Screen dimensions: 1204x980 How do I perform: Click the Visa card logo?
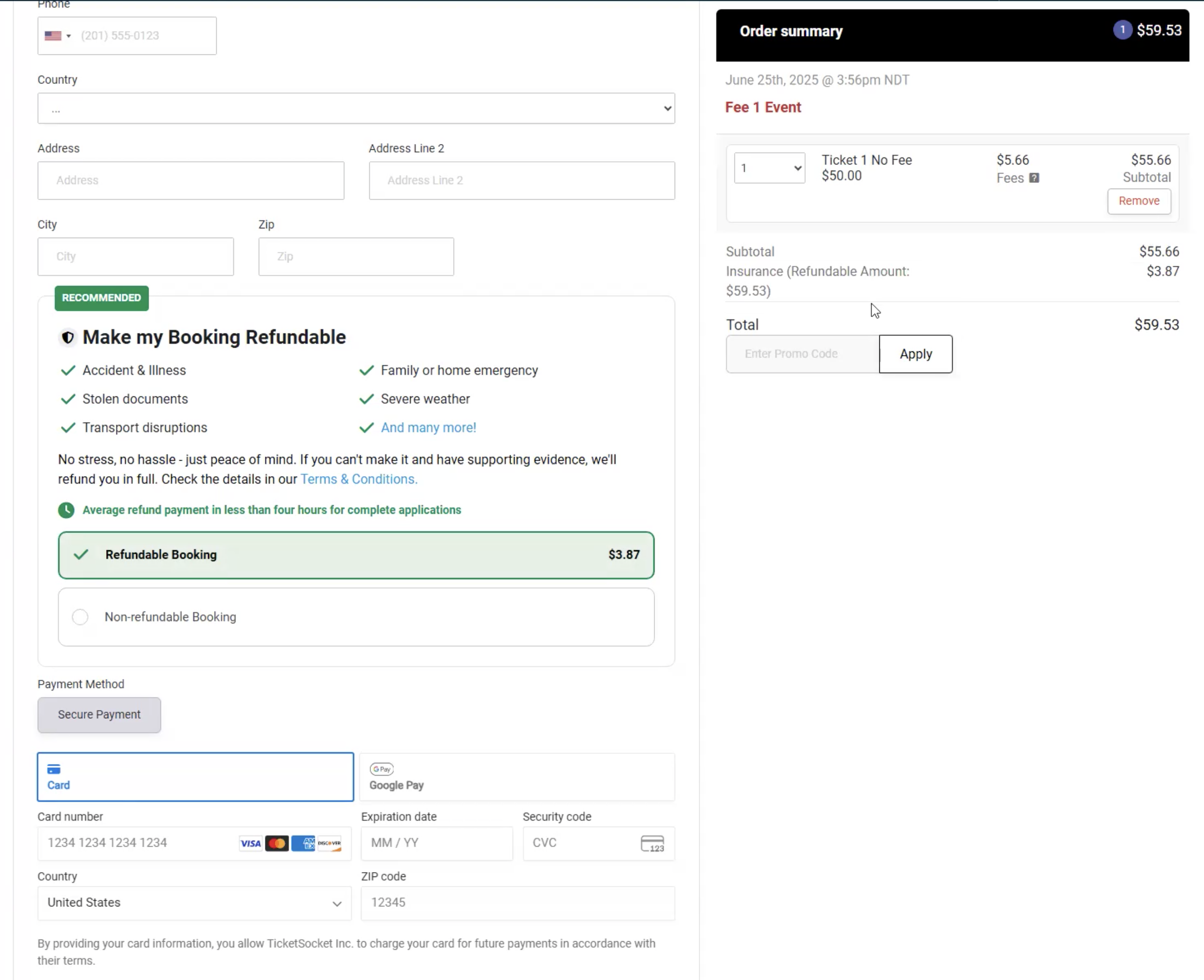coord(251,844)
